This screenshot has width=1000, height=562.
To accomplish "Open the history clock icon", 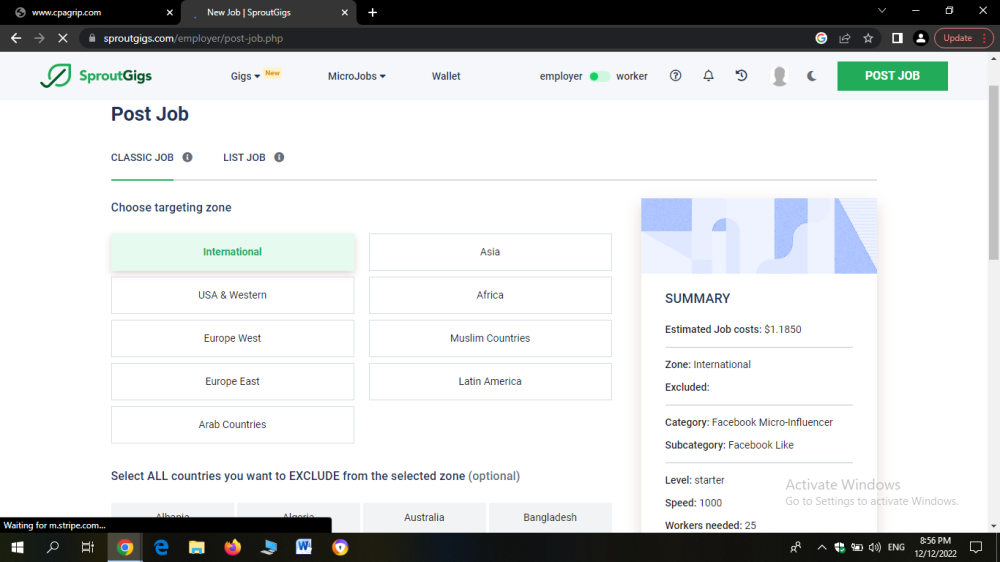I will (x=741, y=76).
